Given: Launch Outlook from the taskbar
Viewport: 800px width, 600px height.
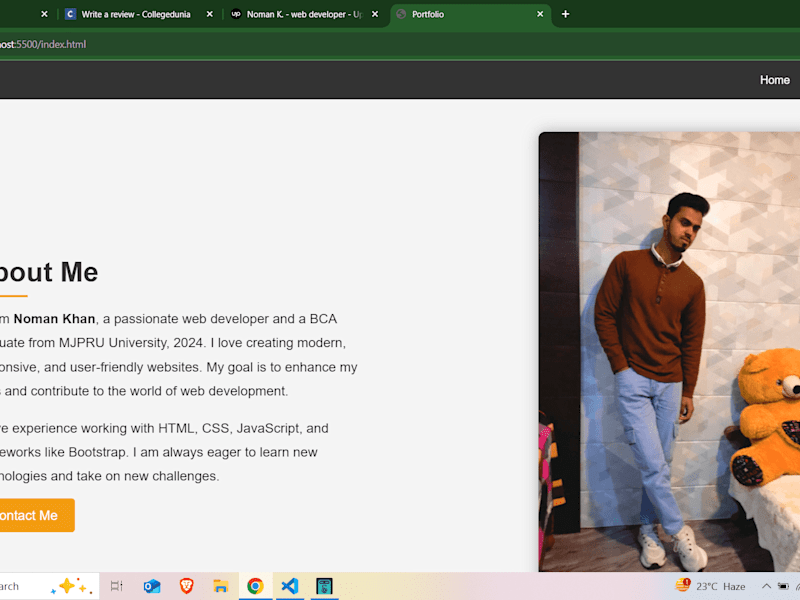Looking at the screenshot, I should 152,586.
